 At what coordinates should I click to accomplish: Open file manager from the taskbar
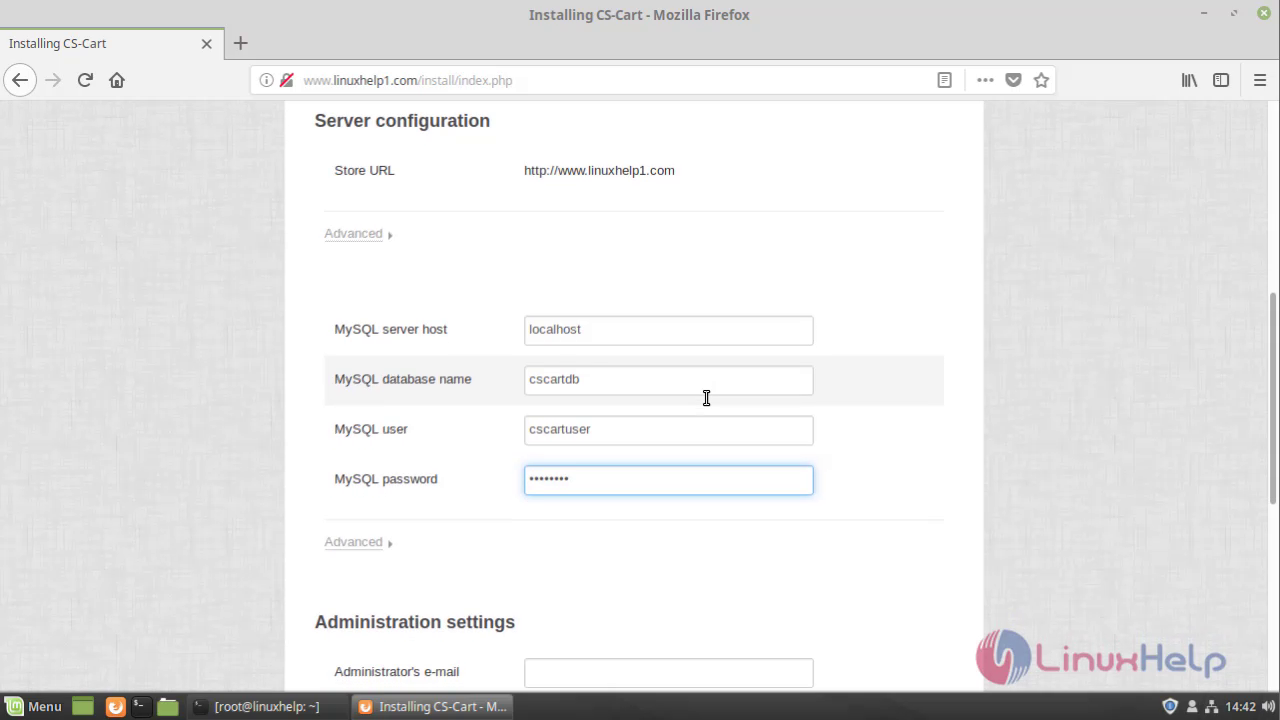(x=167, y=706)
